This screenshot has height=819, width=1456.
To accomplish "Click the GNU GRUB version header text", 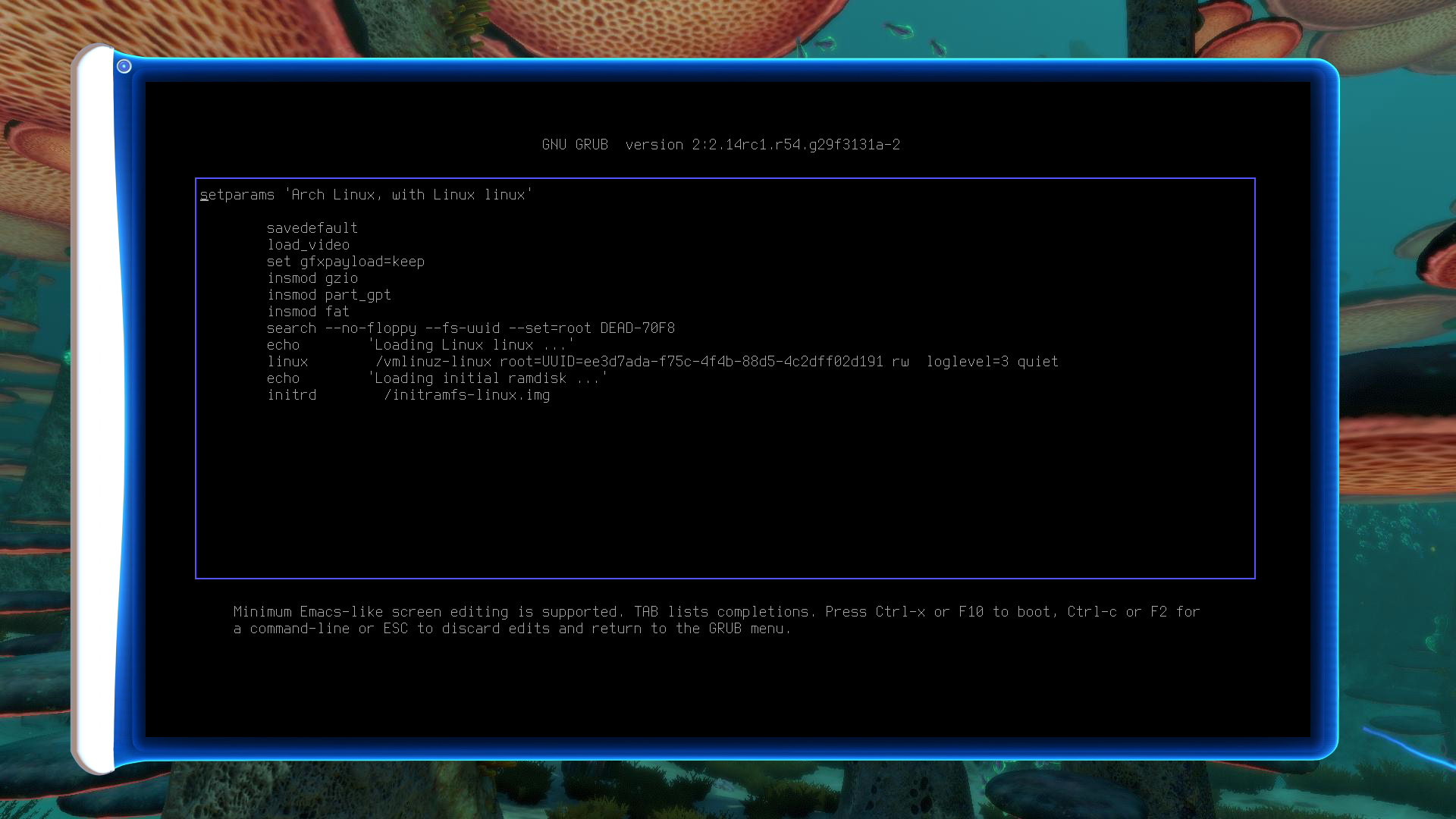I will tap(720, 145).
